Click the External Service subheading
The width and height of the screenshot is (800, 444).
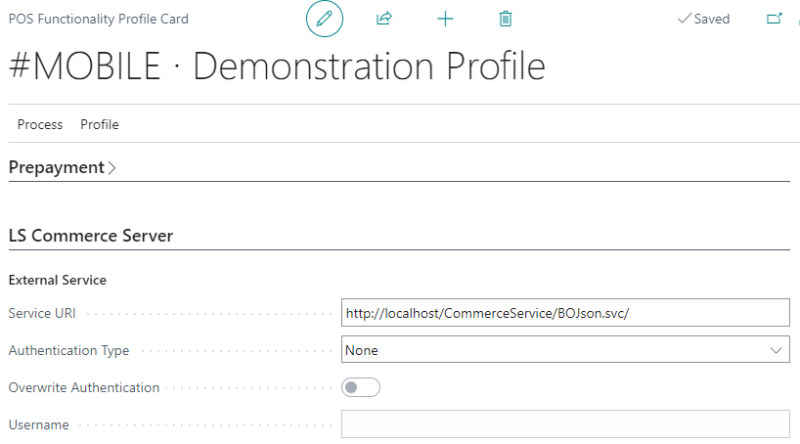(x=57, y=280)
